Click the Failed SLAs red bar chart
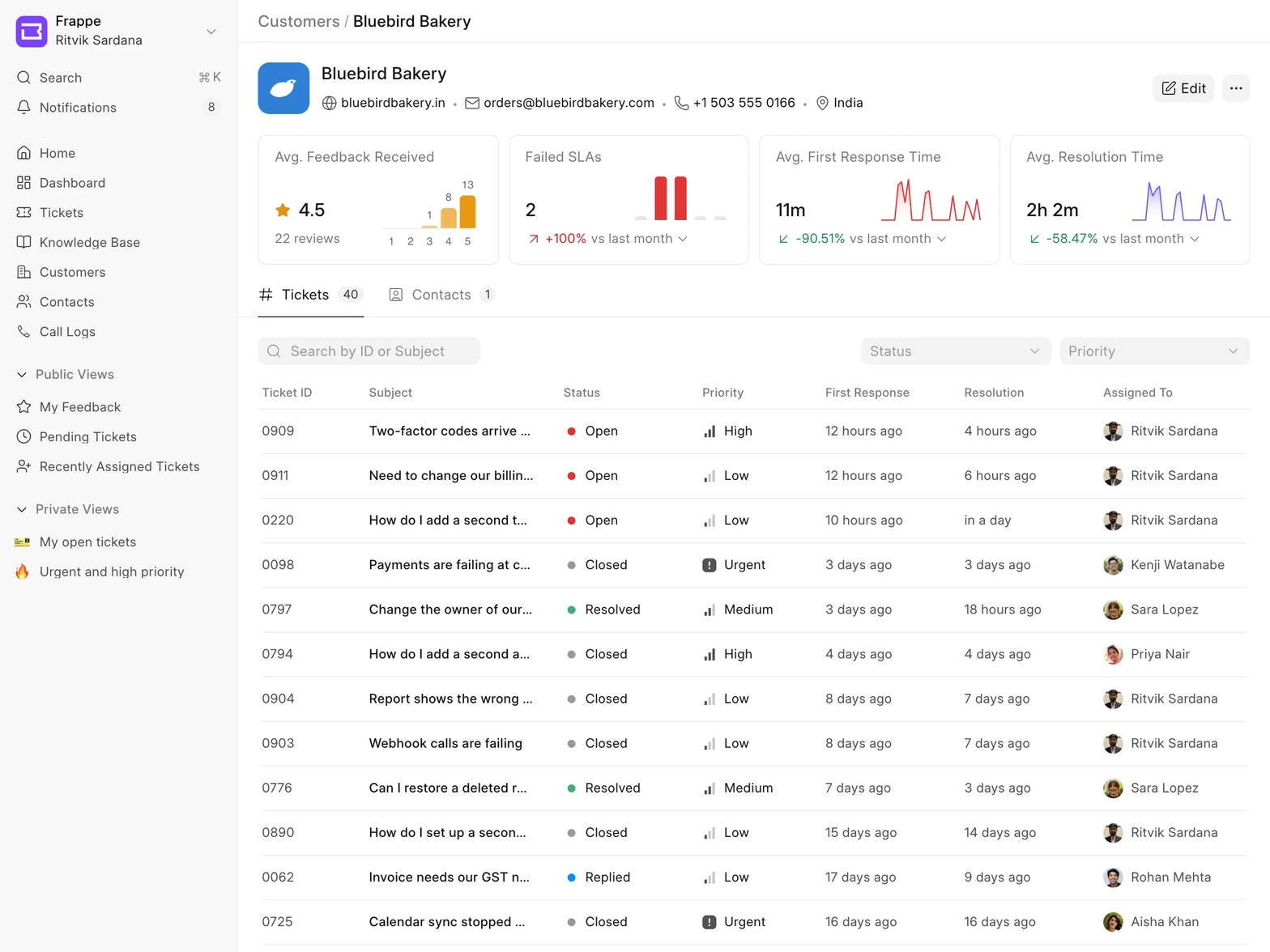 (671, 198)
